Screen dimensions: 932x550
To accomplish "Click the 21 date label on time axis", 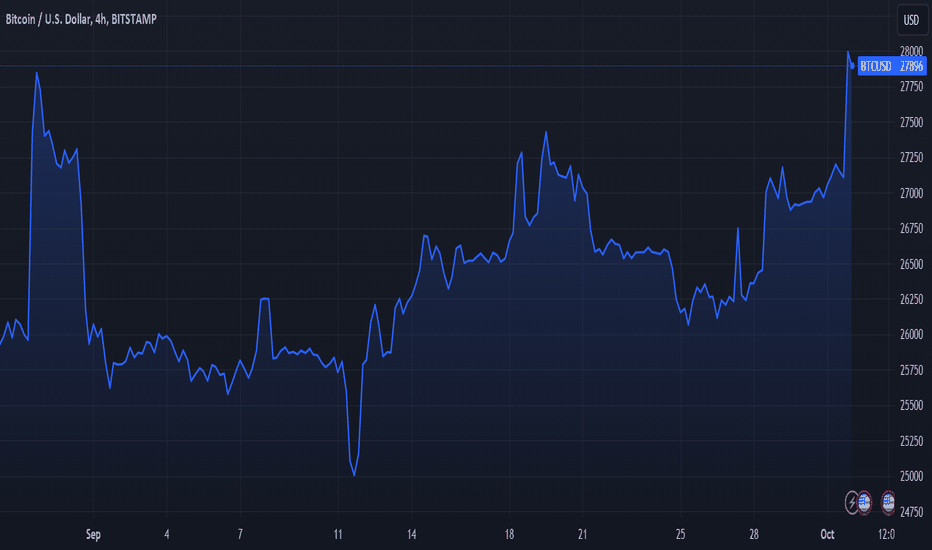I will (582, 535).
